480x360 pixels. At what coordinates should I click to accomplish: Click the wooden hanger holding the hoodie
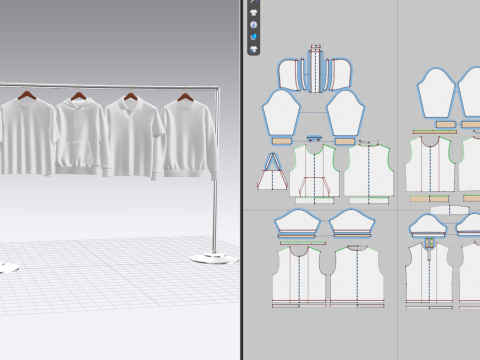coord(78,96)
